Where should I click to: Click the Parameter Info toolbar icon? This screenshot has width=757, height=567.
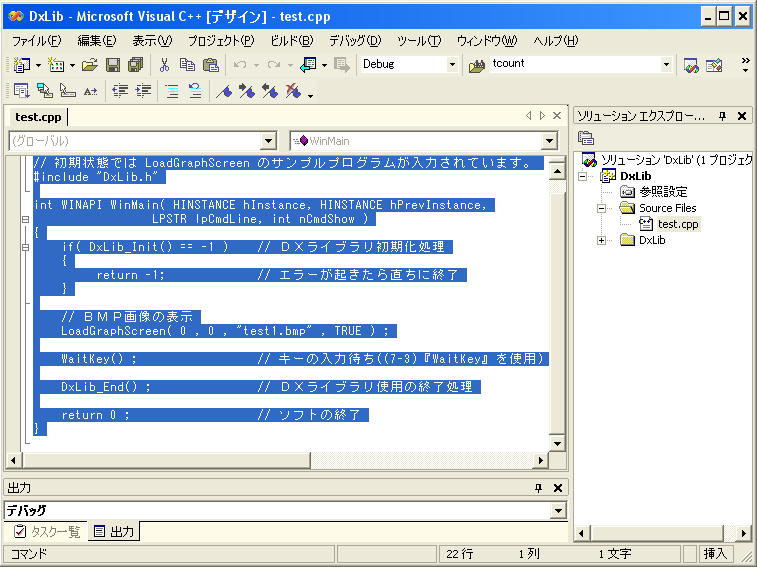[45, 91]
